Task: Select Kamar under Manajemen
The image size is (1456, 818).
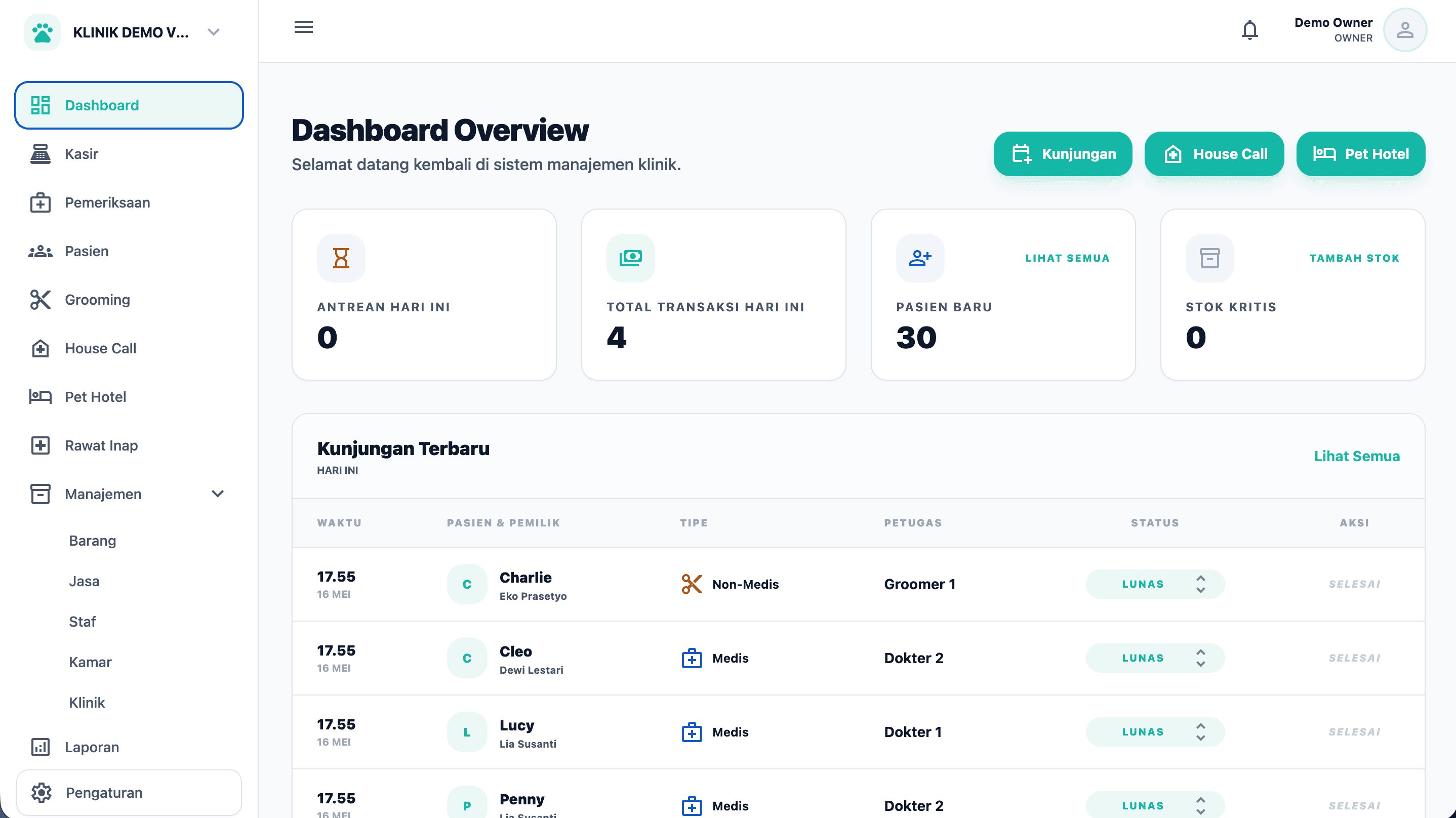Action: pos(91,662)
